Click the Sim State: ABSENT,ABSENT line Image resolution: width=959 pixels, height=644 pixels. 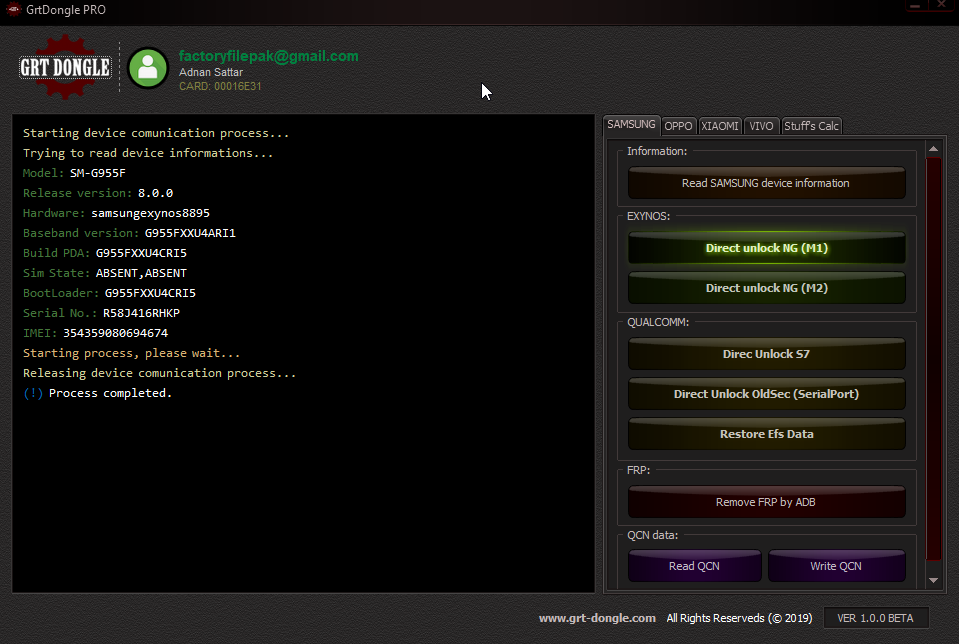click(105, 273)
